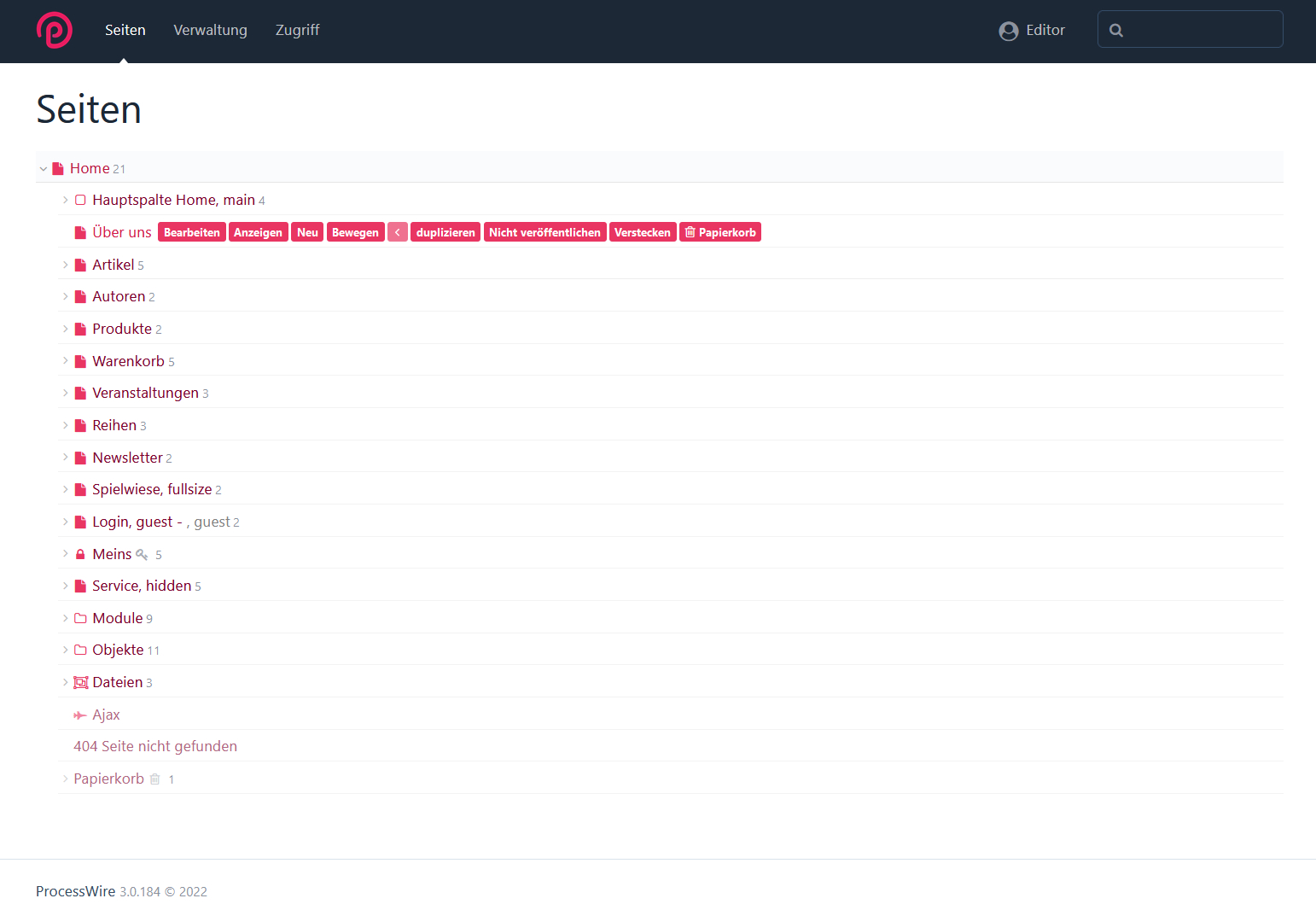Unpublish the Über uns page
Image resolution: width=1316 pixels, height=910 pixels.
pyautogui.click(x=544, y=232)
